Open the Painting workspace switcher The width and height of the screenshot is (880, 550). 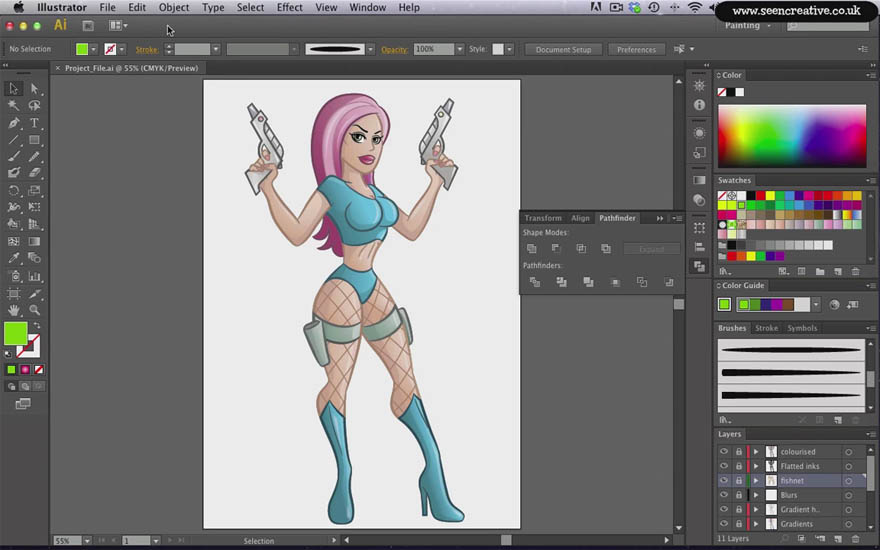[x=748, y=25]
